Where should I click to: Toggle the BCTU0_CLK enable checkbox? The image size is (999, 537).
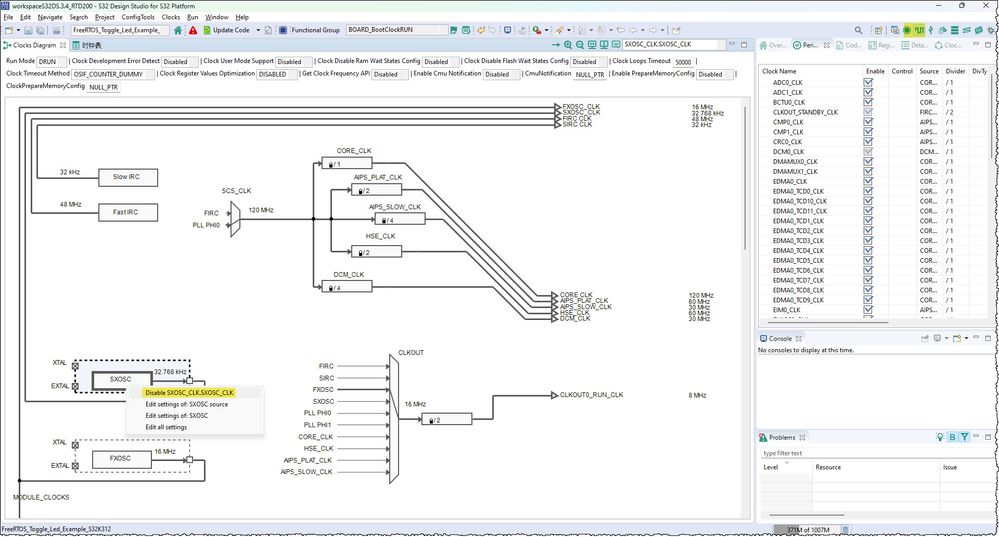pyautogui.click(x=868, y=102)
